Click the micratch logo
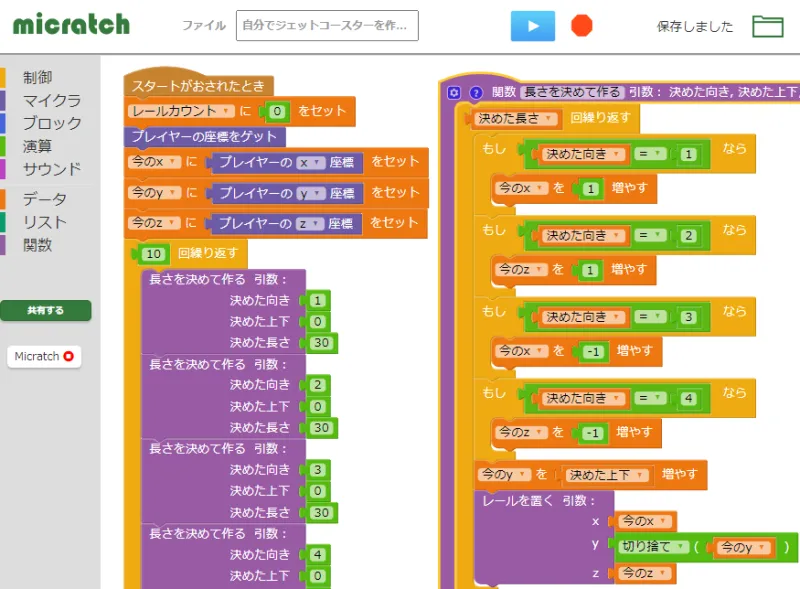The height and width of the screenshot is (589, 800). click(x=71, y=24)
